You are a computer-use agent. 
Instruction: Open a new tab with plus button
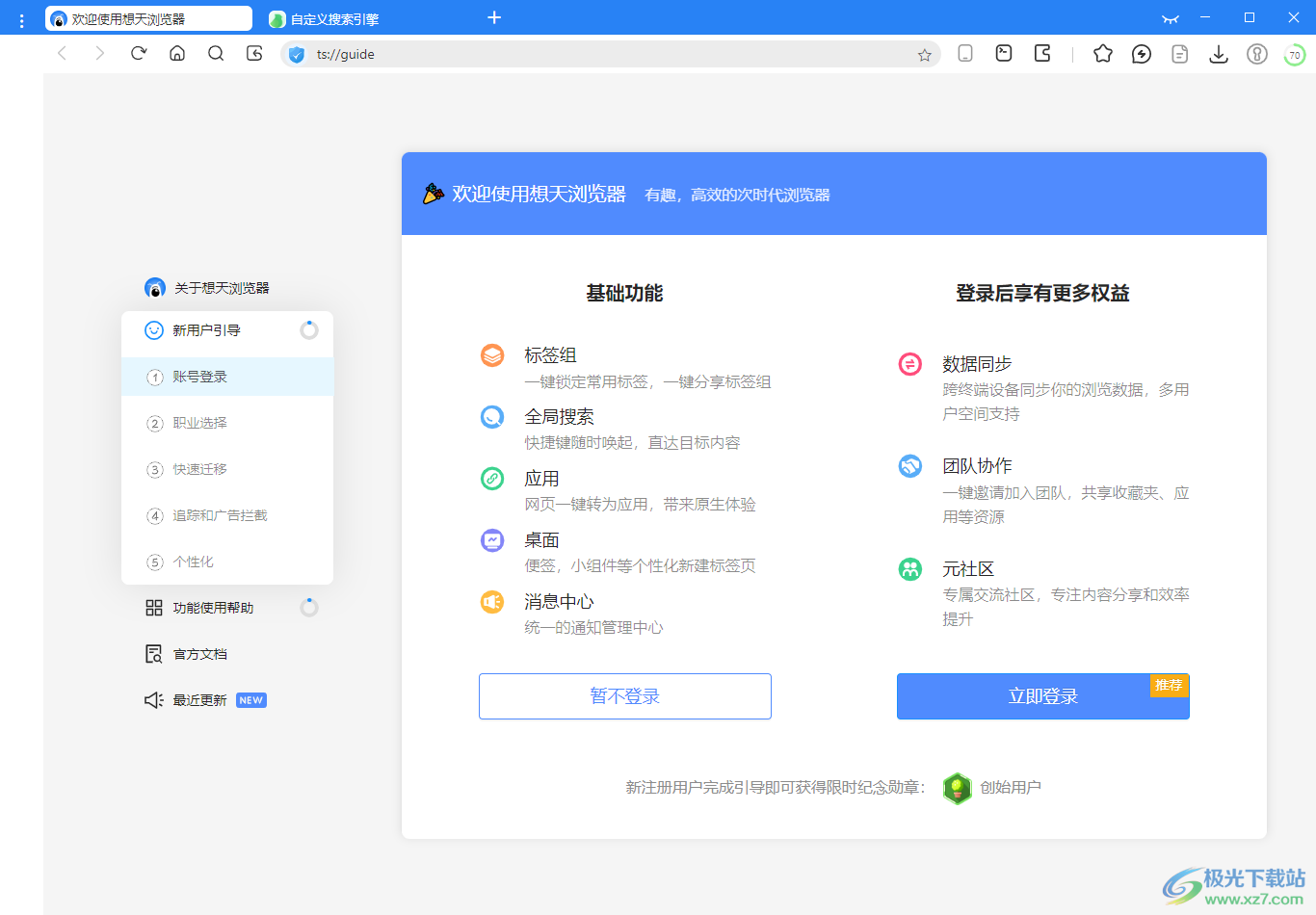point(494,17)
